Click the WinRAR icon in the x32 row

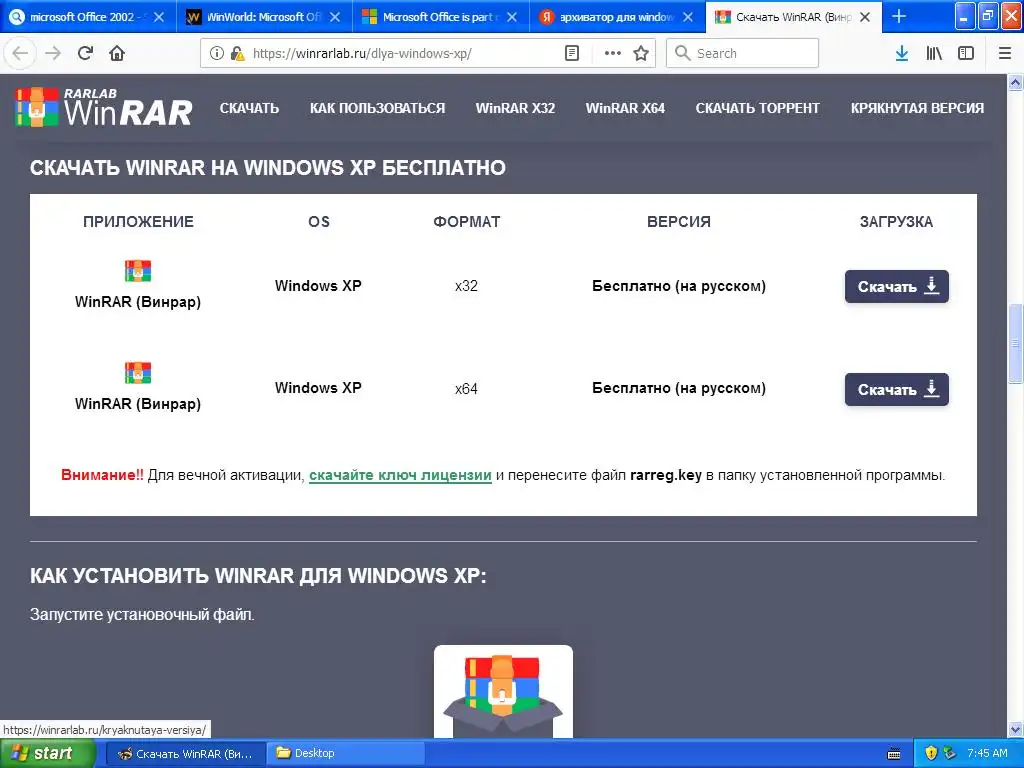pos(138,270)
